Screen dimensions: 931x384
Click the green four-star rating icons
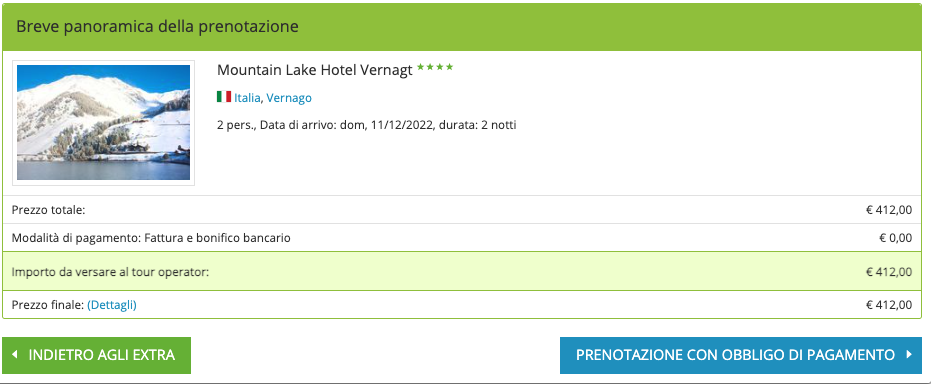tap(435, 67)
